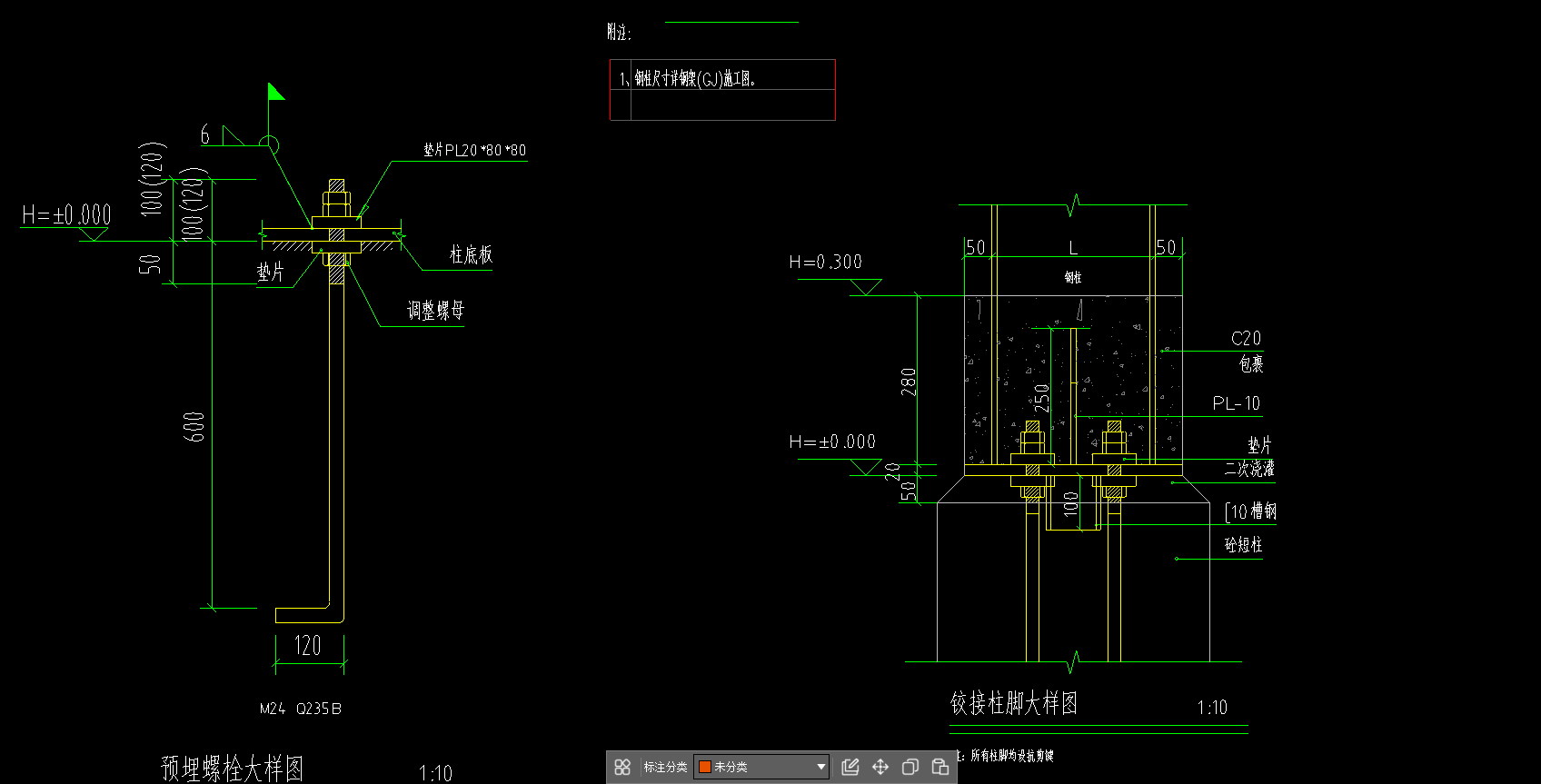This screenshot has width=1541, height=784.
Task: Click the 50 vertical dimension on bolt detail
Action: 150,264
